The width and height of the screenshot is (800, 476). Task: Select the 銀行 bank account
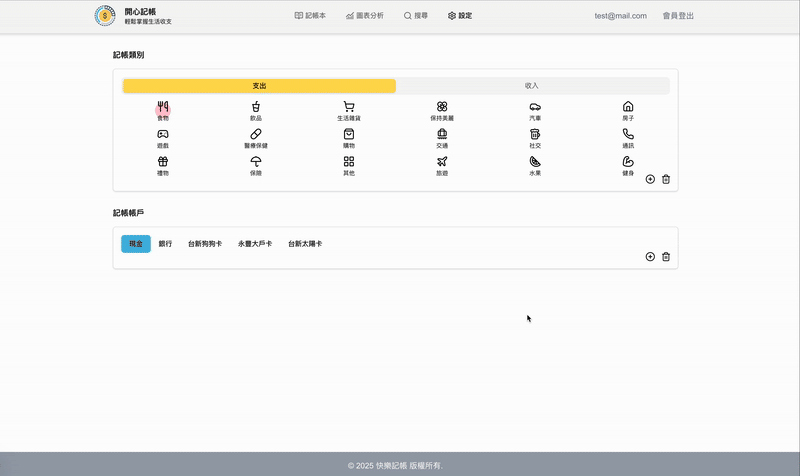click(165, 244)
